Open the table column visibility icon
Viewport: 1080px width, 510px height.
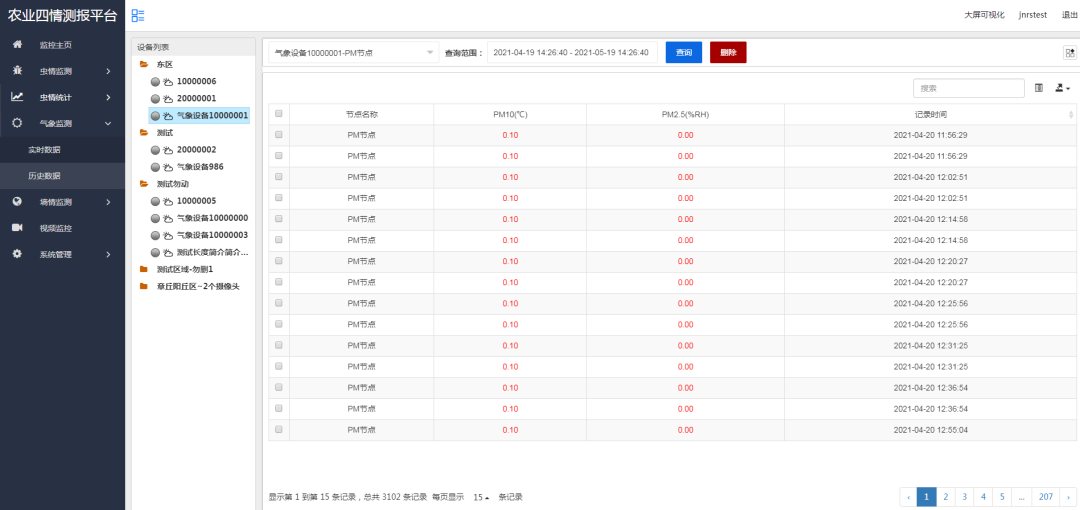1038,89
